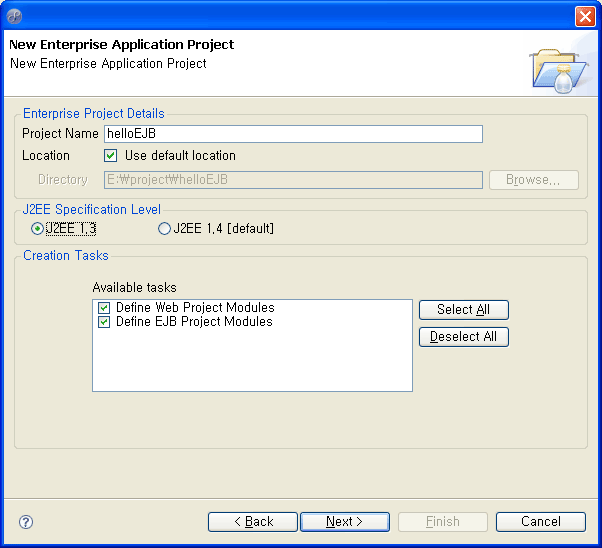Uncheck Define Web Project Modules task

(104, 308)
